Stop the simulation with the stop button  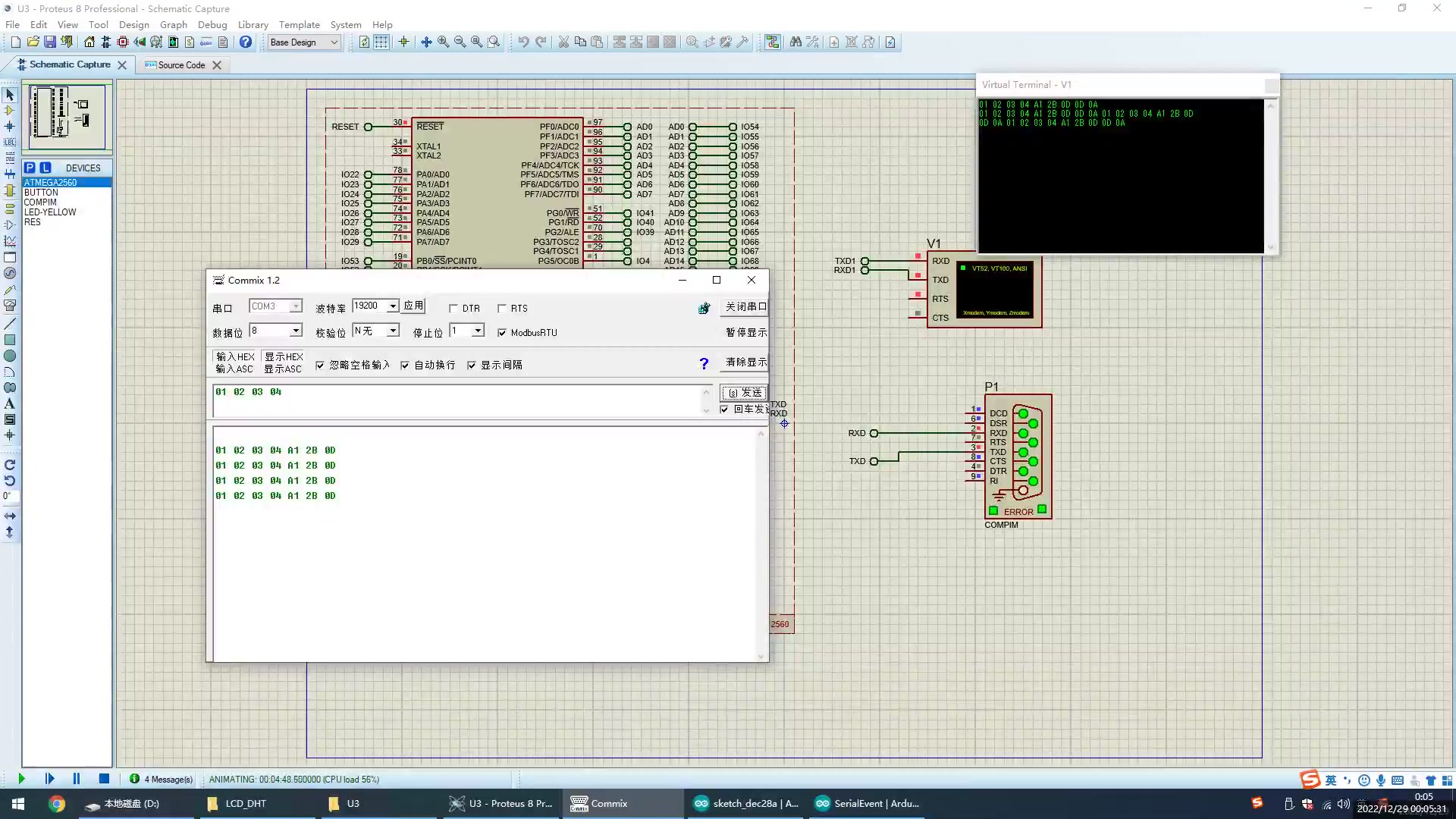point(104,779)
